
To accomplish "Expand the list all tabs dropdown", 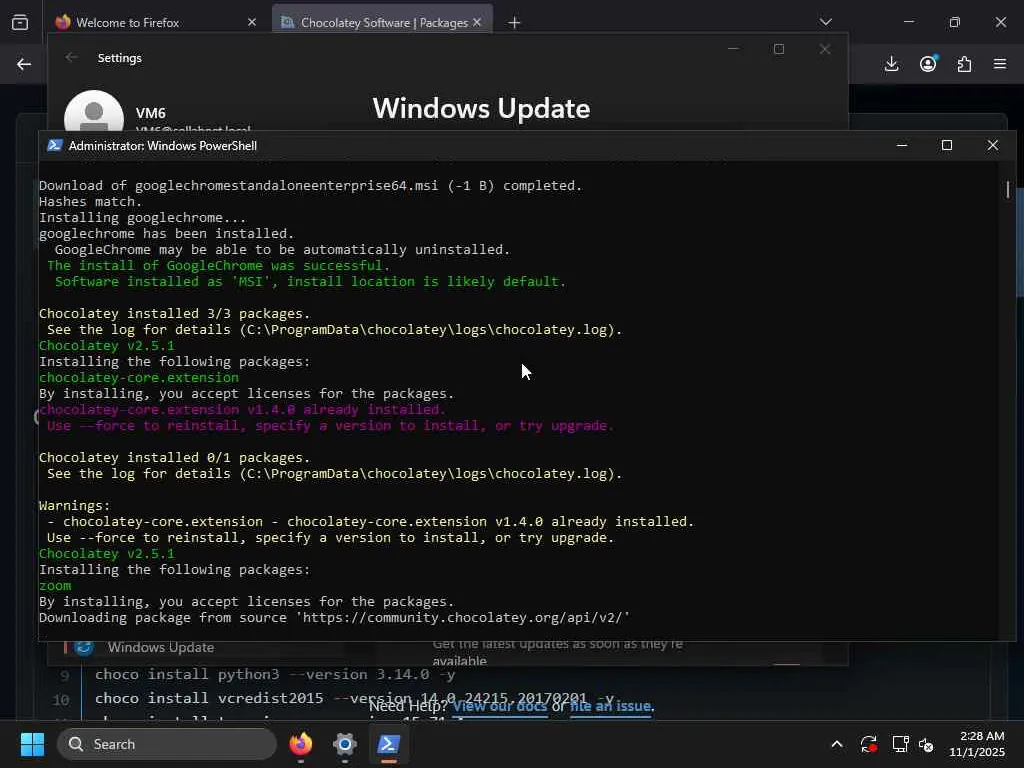I will tap(825, 22).
